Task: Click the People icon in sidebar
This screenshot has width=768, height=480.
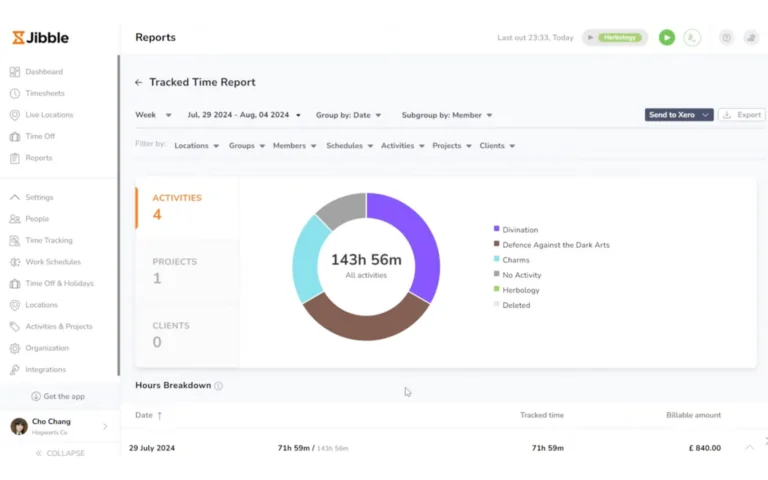Action: coord(15,218)
